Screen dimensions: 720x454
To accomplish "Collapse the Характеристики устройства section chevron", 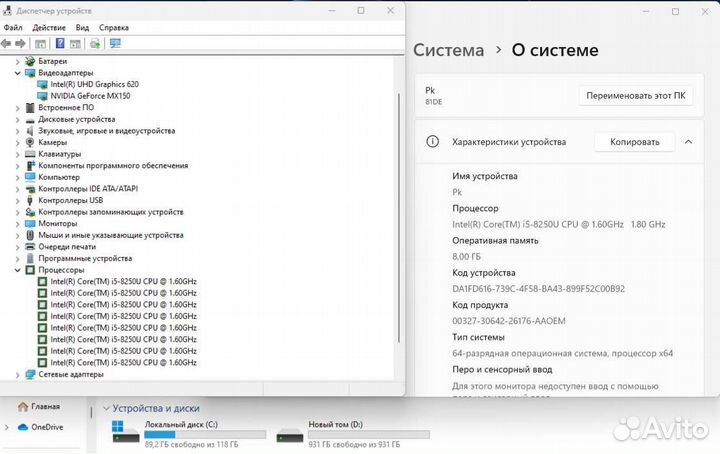I will pyautogui.click(x=688, y=142).
